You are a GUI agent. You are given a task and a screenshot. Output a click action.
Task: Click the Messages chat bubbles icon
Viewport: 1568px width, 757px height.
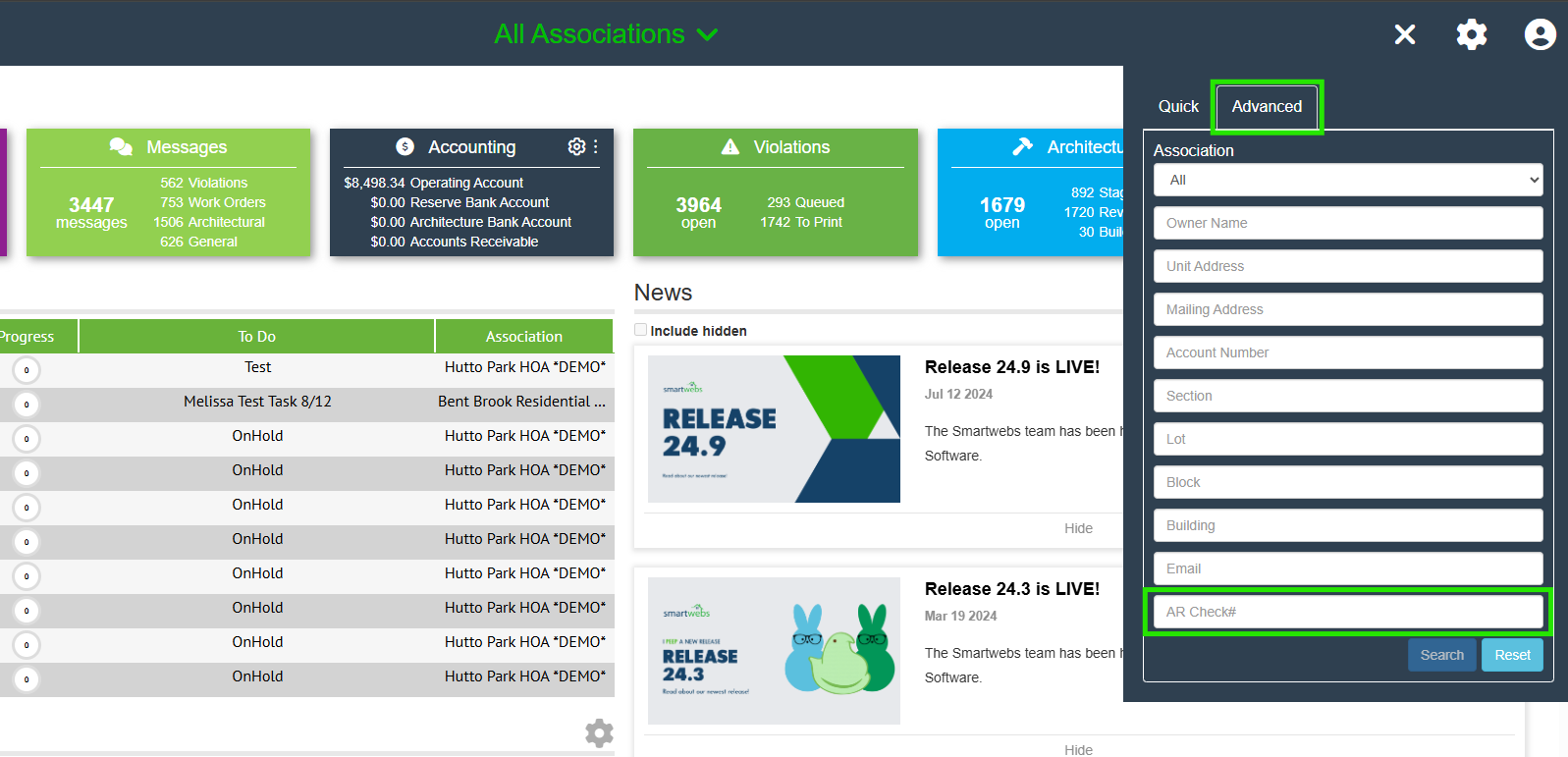coord(121,146)
